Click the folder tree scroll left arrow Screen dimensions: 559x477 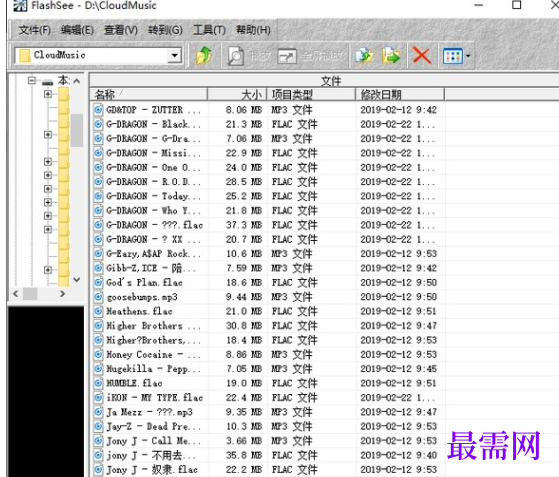pyautogui.click(x=16, y=294)
